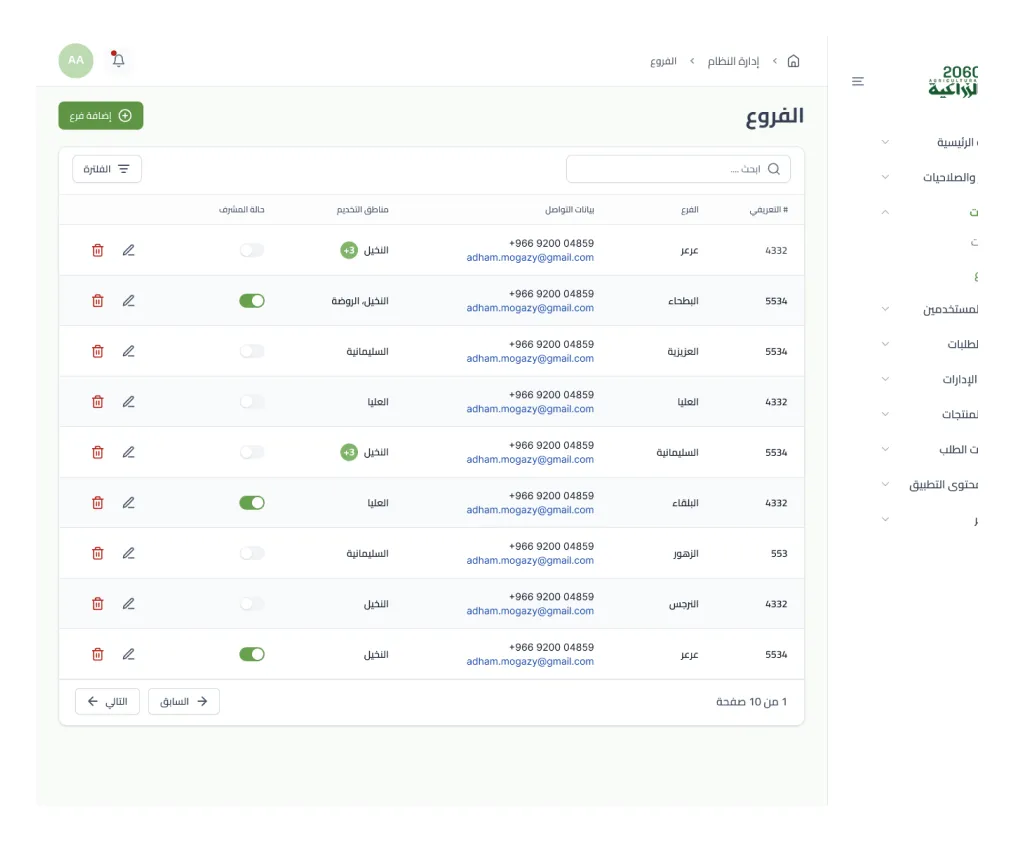The image size is (1014, 842).
Task: Go to next page with التالي button
Action: click(x=107, y=702)
